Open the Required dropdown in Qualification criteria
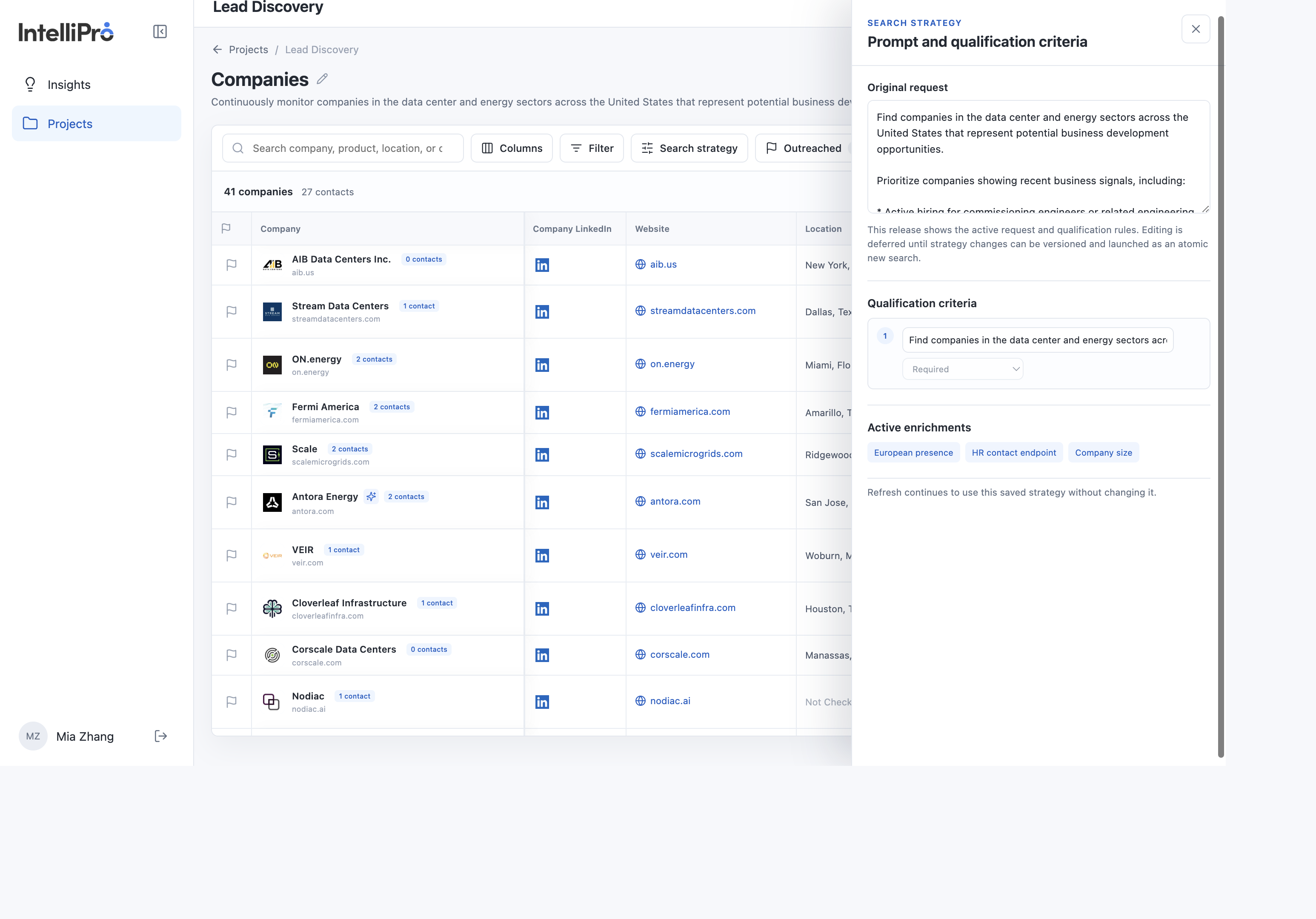Image resolution: width=1316 pixels, height=919 pixels. click(x=963, y=369)
